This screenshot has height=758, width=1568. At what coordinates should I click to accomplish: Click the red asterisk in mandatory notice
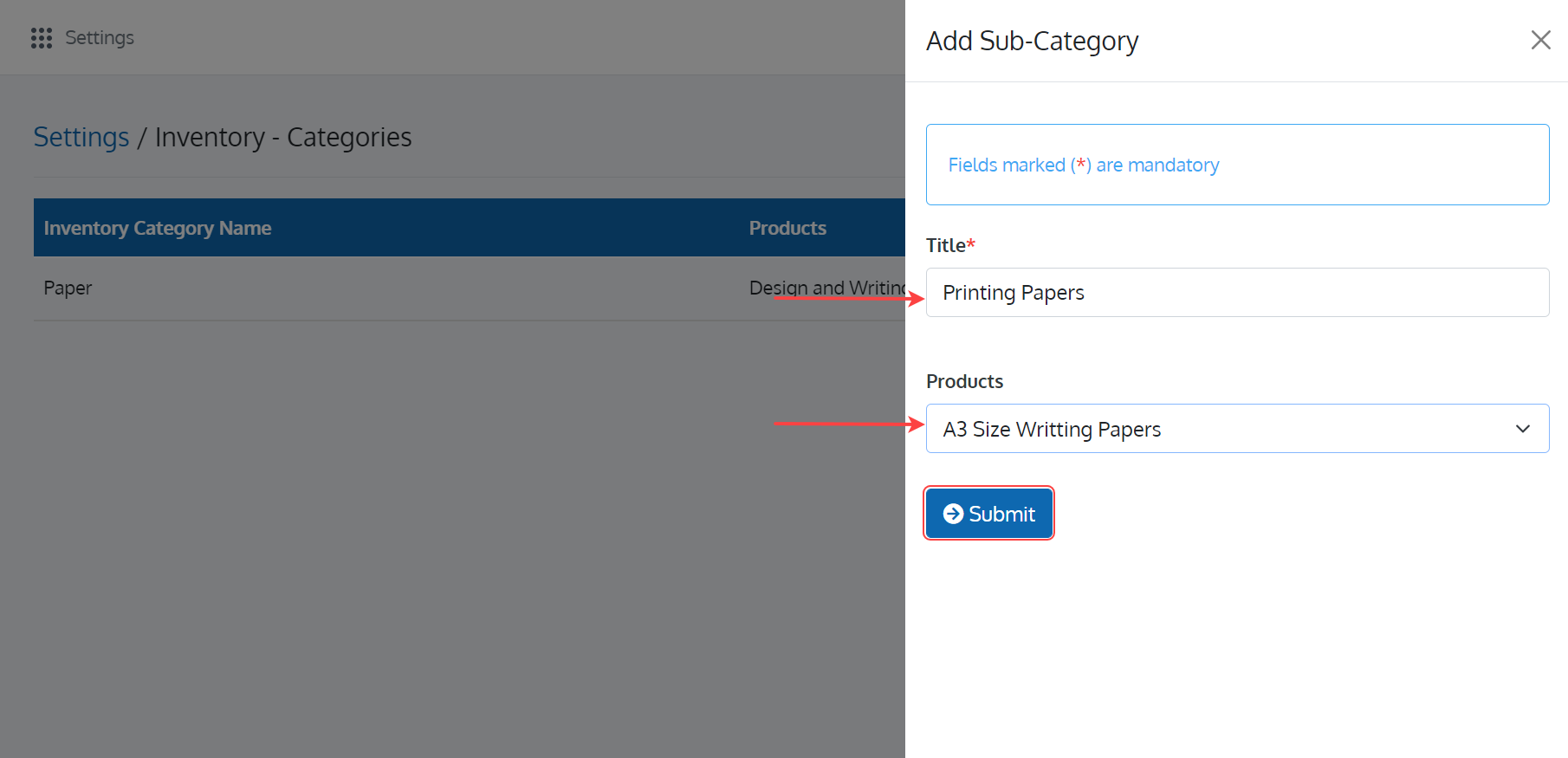click(1080, 164)
